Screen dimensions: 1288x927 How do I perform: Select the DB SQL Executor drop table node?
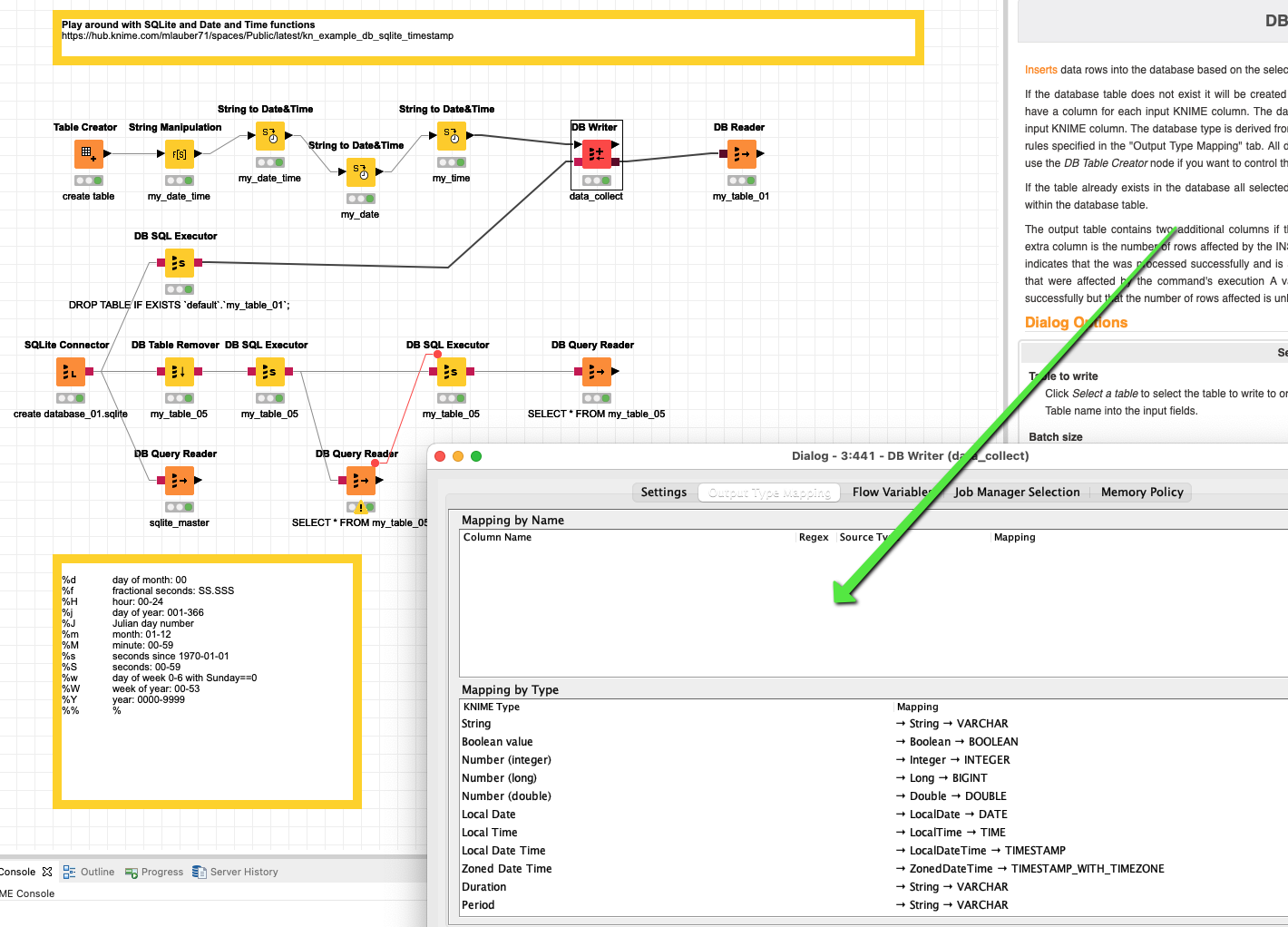tap(178, 263)
